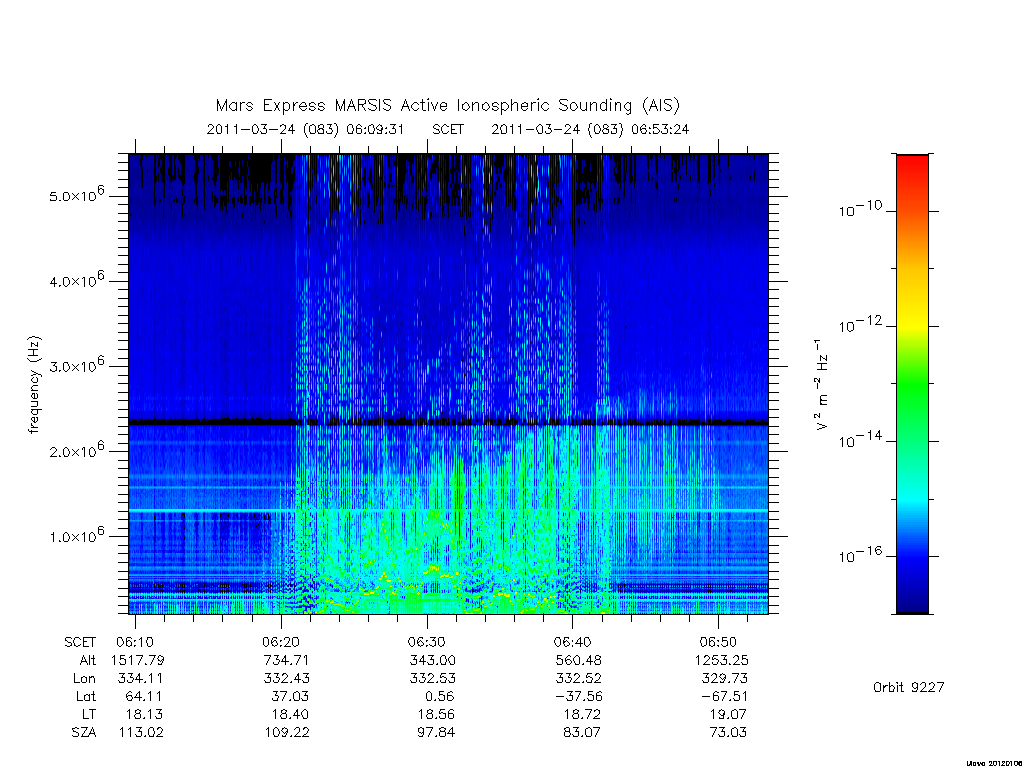Click the '4.0×10^6' frequency tick label
The width and height of the screenshot is (1024, 768).
pyautogui.click(x=76, y=280)
